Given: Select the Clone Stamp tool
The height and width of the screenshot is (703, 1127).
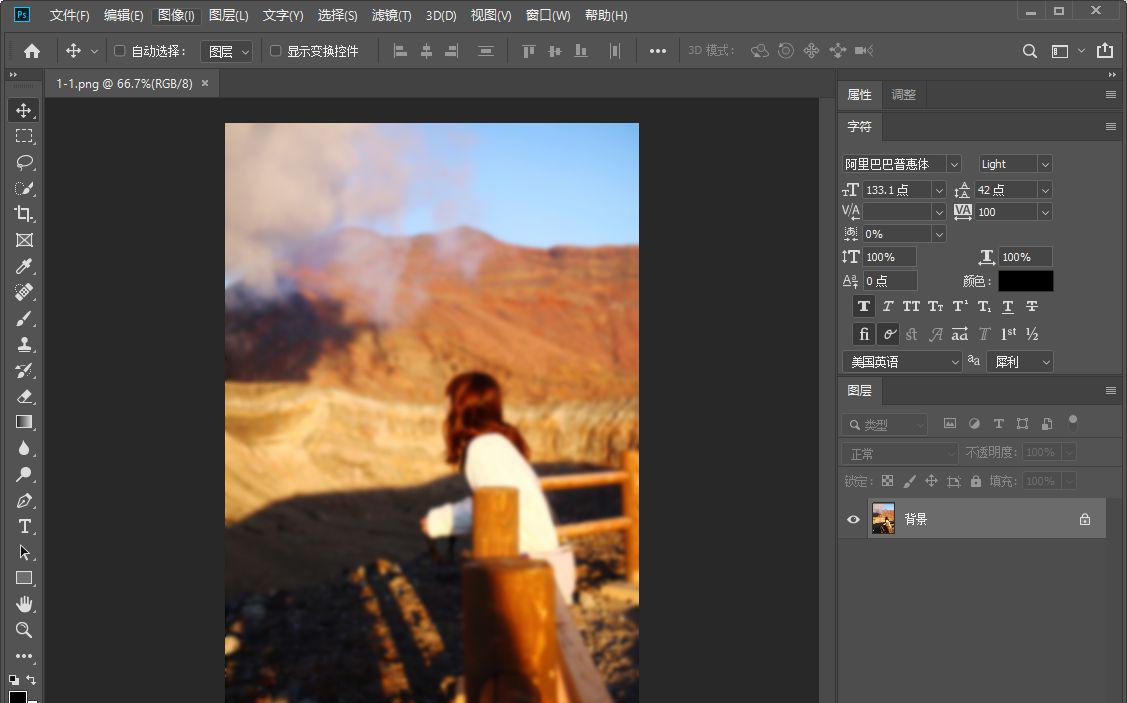Looking at the screenshot, I should point(24,344).
